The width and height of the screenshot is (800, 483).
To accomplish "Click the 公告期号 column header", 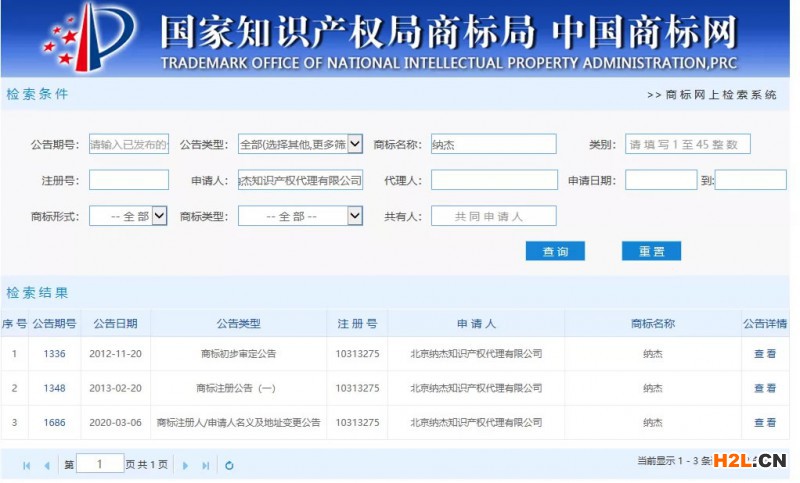I will click(55, 323).
